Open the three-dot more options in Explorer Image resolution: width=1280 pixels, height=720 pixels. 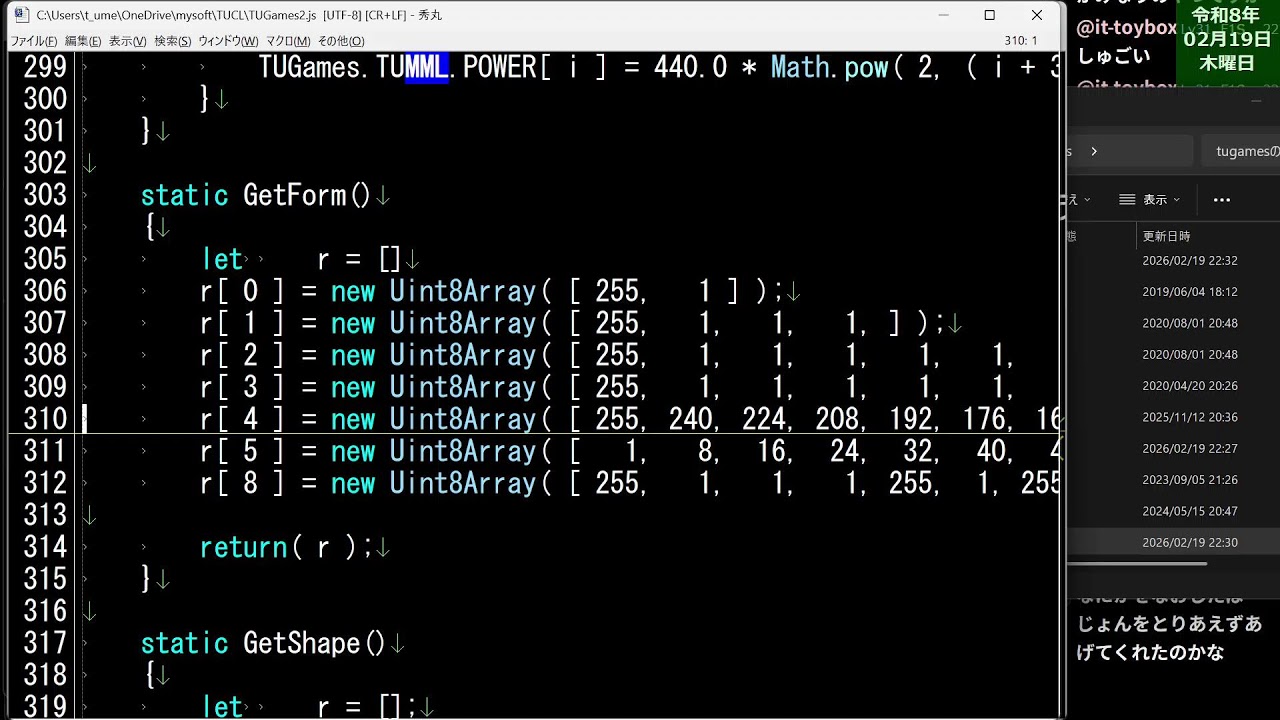[x=1221, y=200]
